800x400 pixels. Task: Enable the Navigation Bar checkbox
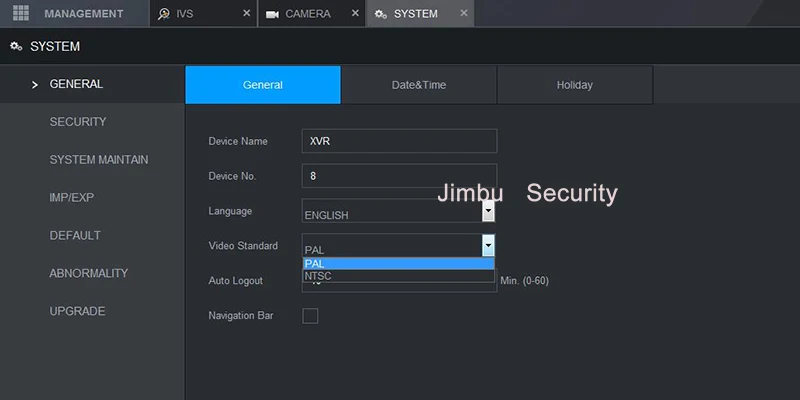(x=310, y=316)
